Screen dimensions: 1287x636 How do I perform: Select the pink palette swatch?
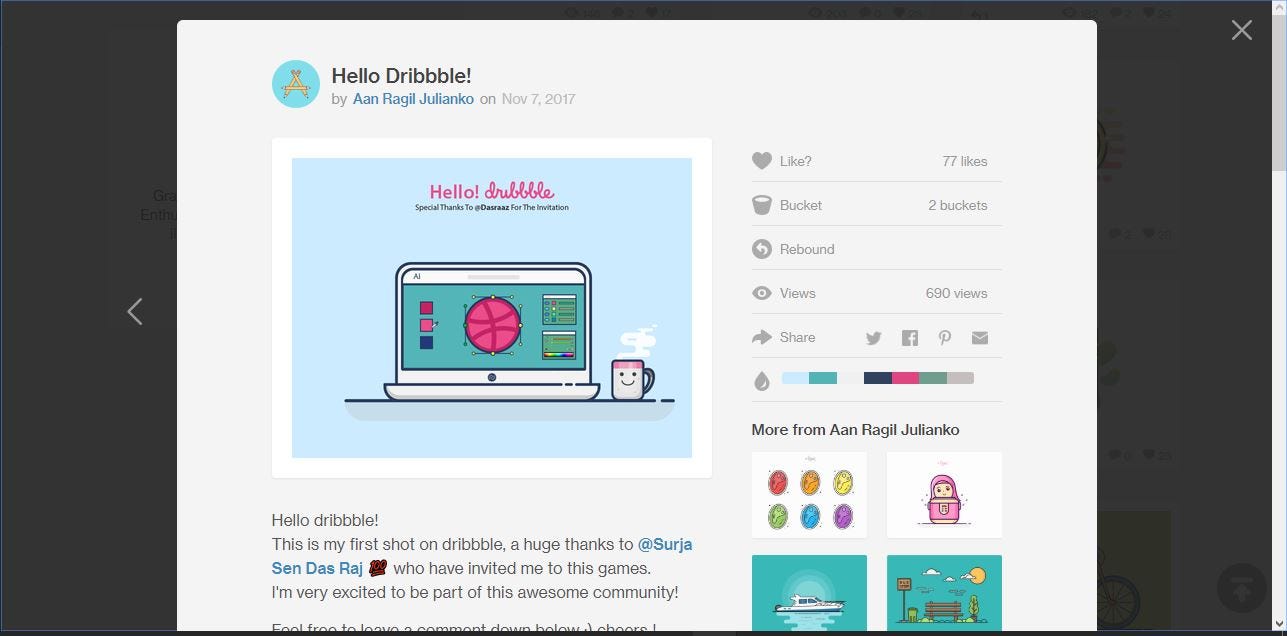(x=905, y=378)
